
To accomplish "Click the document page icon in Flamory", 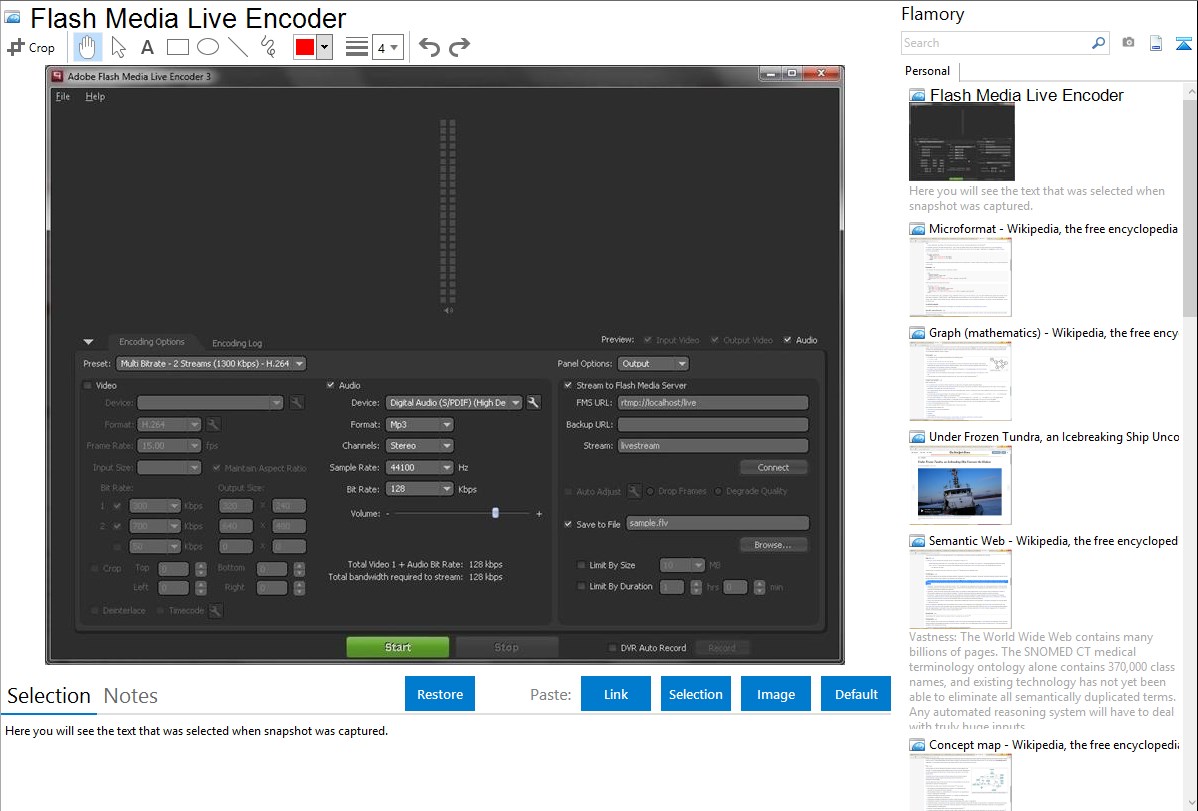I will coord(1156,43).
